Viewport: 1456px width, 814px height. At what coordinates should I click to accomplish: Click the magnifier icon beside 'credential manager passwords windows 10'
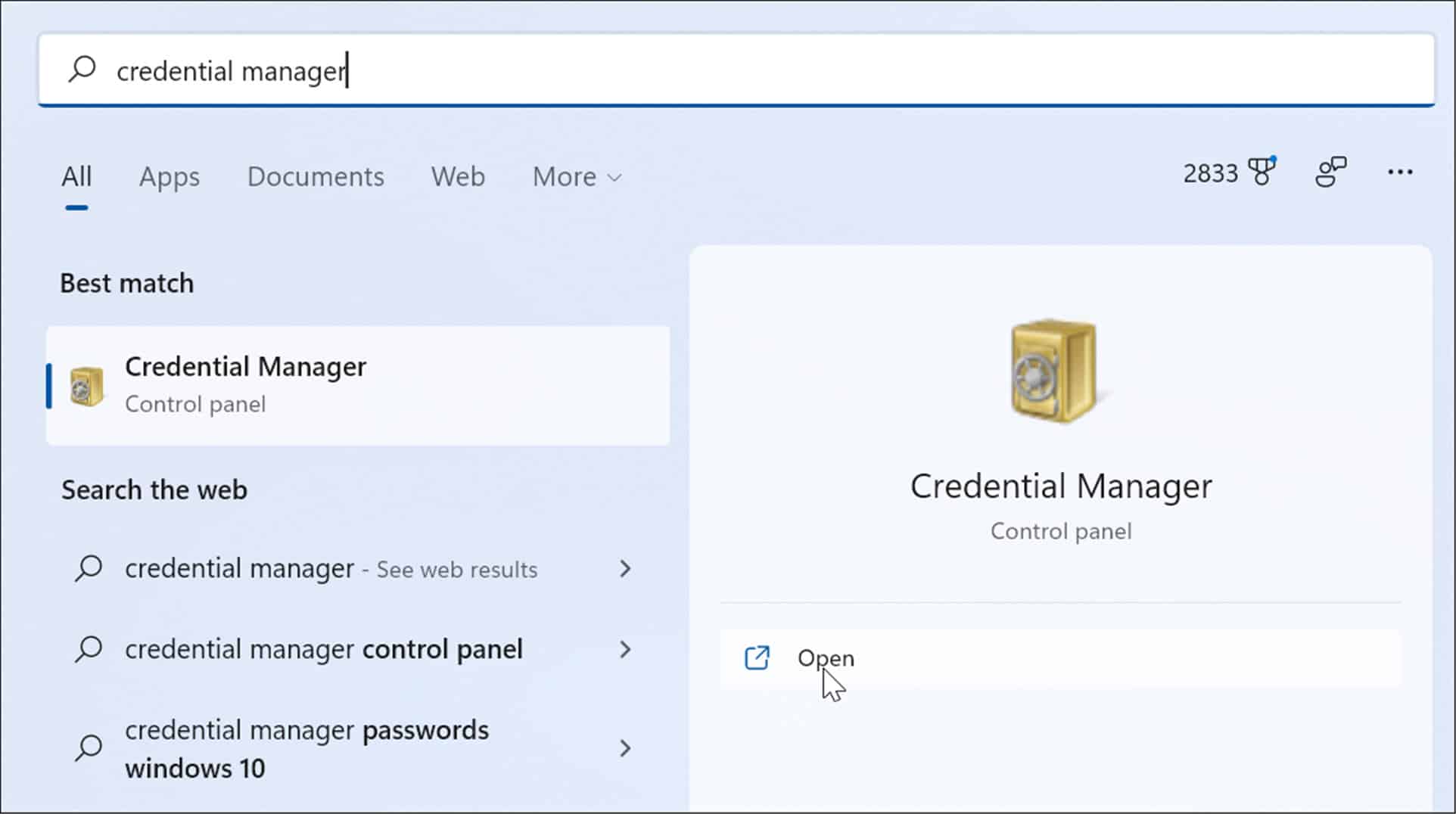(89, 747)
